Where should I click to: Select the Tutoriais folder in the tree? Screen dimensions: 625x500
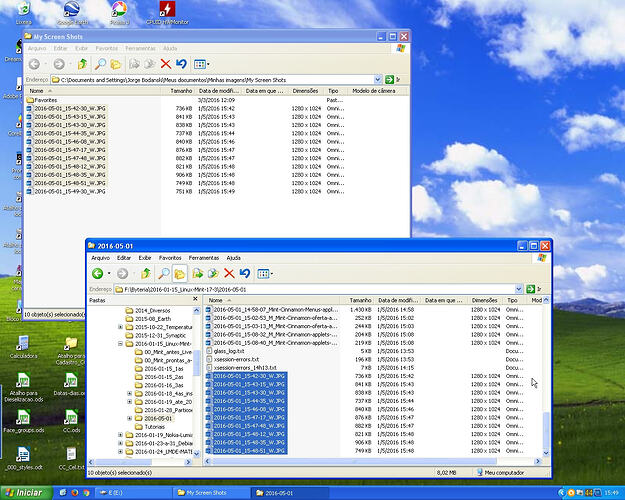156,426
